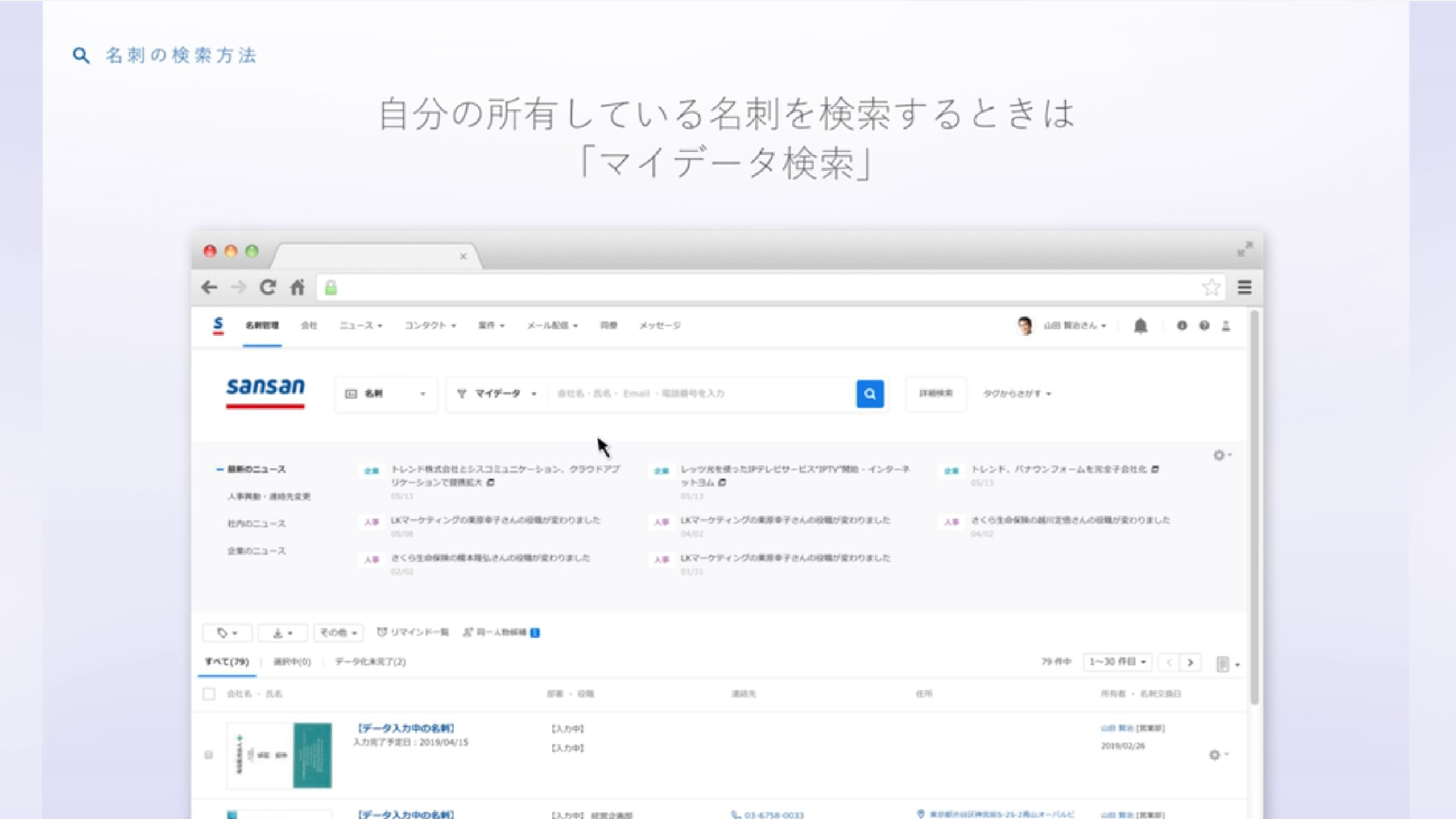Open the ニュース nav menu
Image resolution: width=1456 pixels, height=819 pixels.
click(361, 326)
